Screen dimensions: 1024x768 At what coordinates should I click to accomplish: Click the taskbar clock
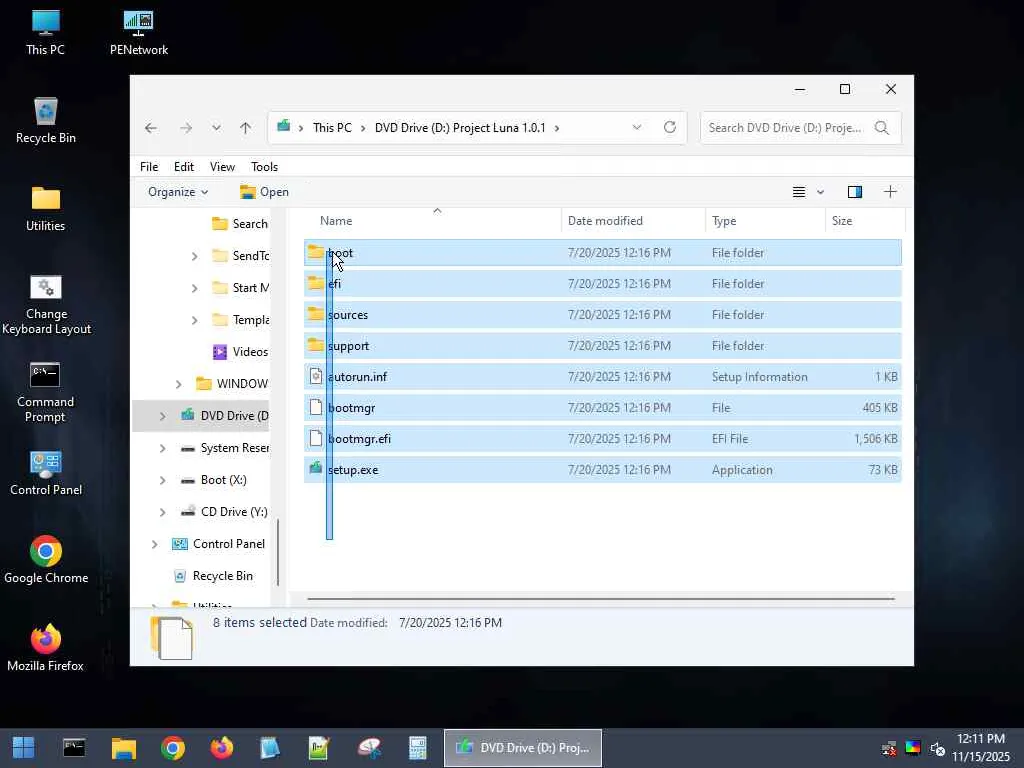point(980,748)
